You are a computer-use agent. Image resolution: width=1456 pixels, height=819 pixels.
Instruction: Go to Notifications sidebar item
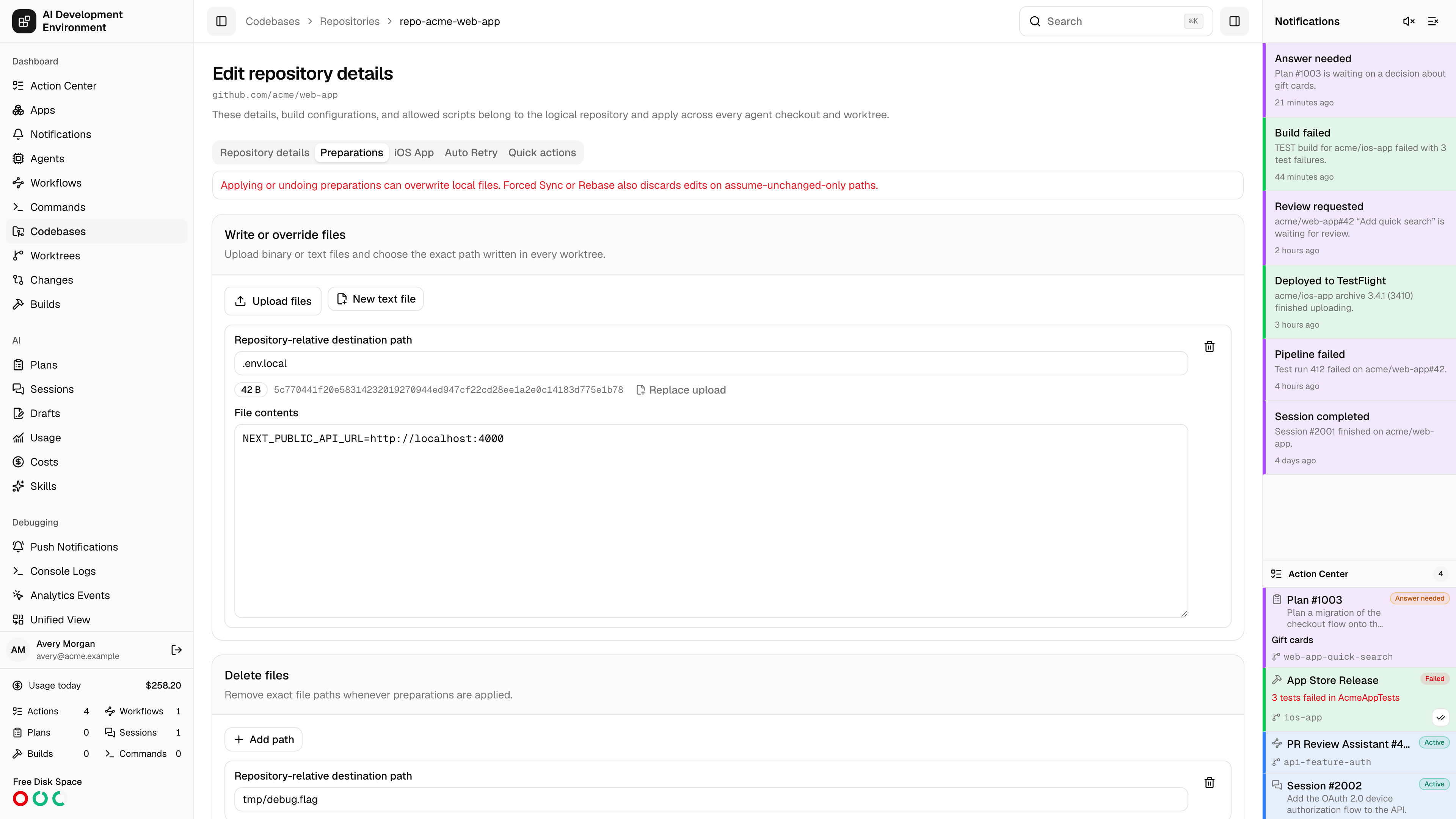97,135
